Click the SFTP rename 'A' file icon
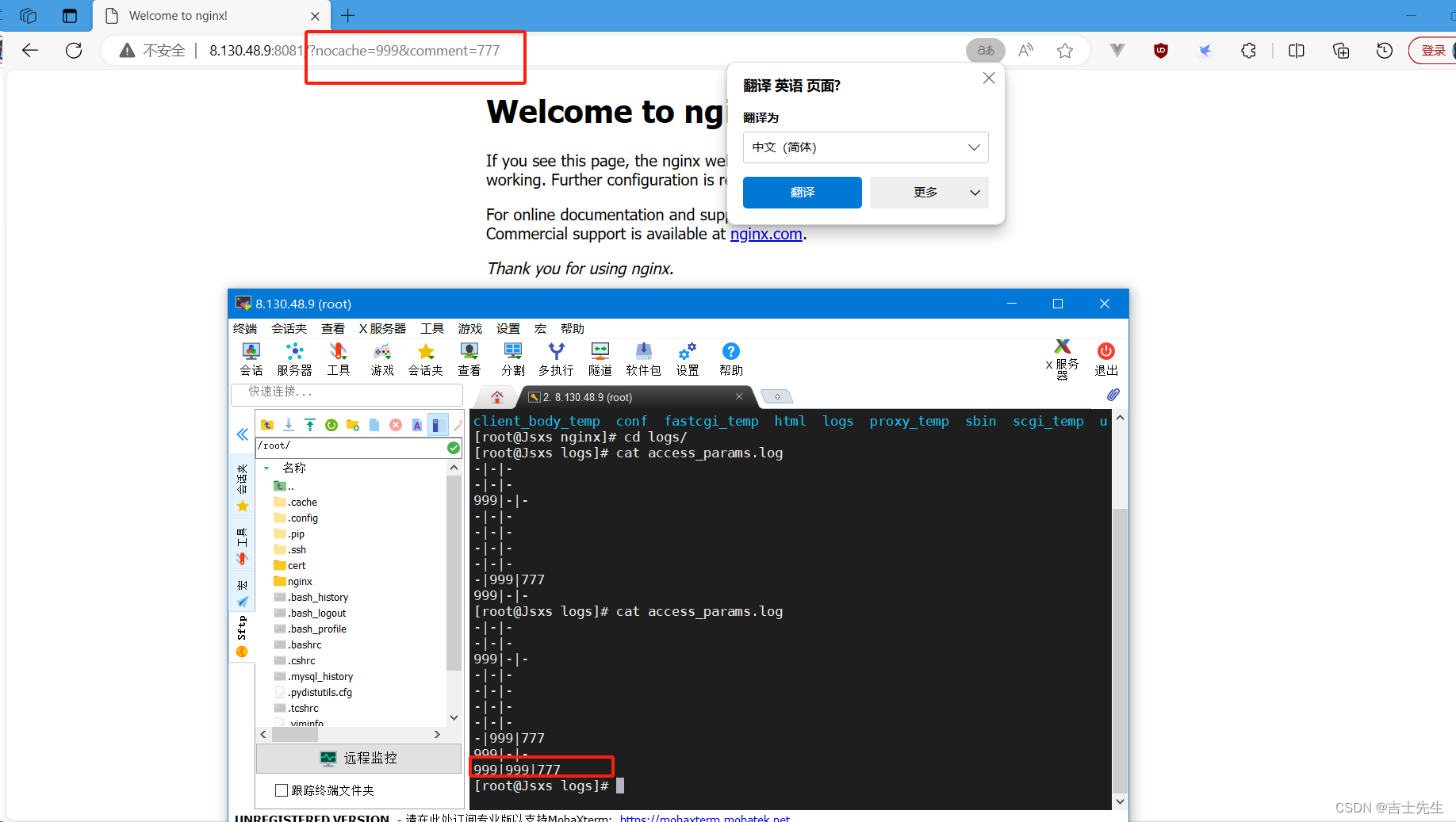The height and width of the screenshot is (822, 1456). (417, 425)
